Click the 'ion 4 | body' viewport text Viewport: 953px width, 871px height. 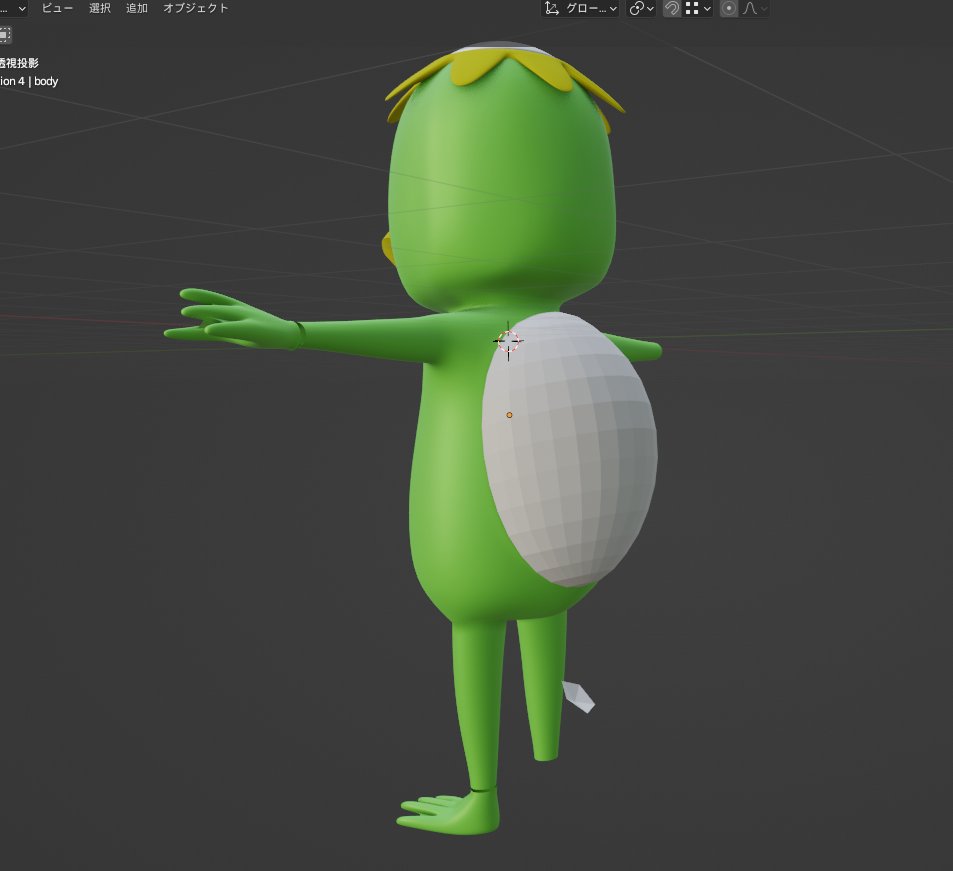[29, 81]
